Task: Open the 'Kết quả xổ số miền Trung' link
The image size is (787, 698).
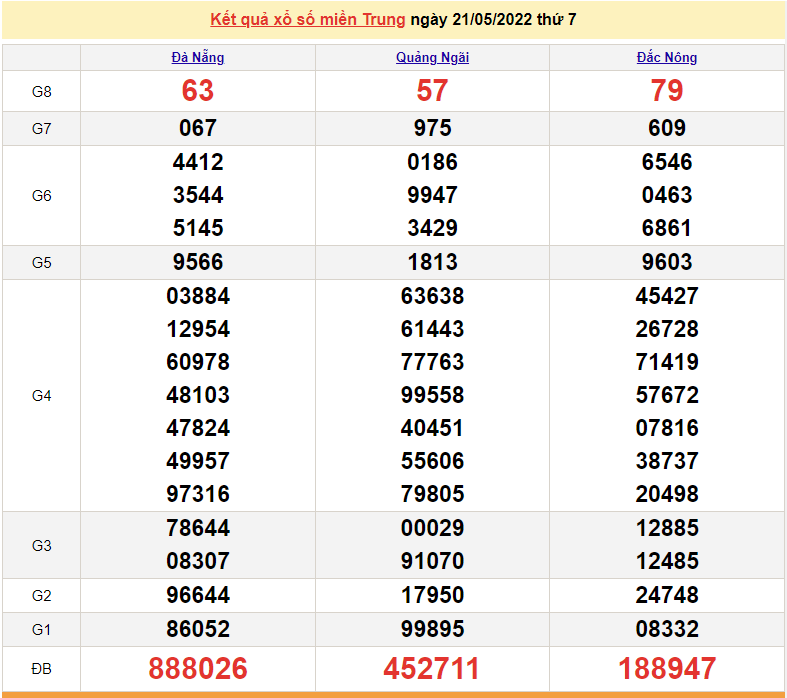Action: [308, 20]
